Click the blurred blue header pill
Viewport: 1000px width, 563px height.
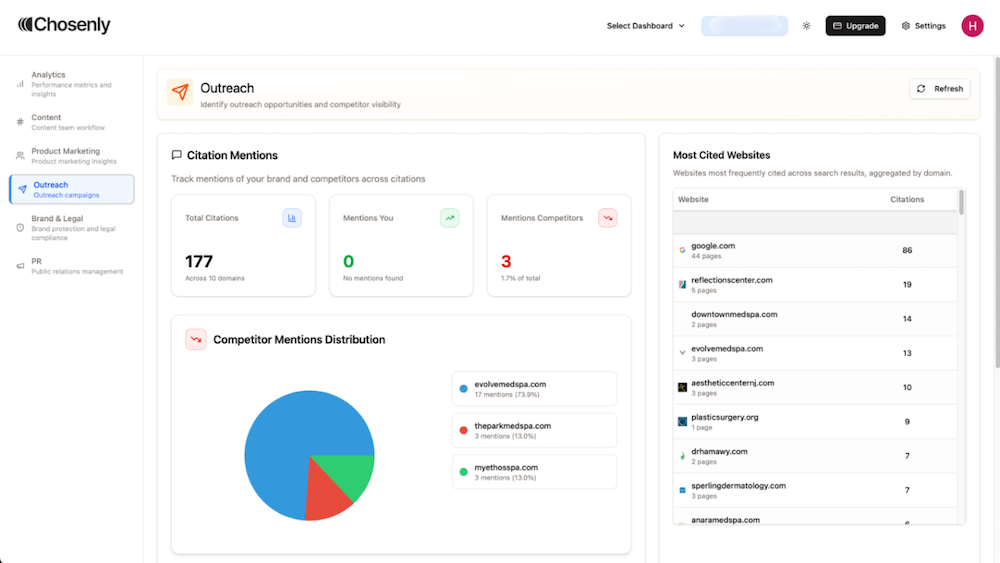pyautogui.click(x=744, y=26)
